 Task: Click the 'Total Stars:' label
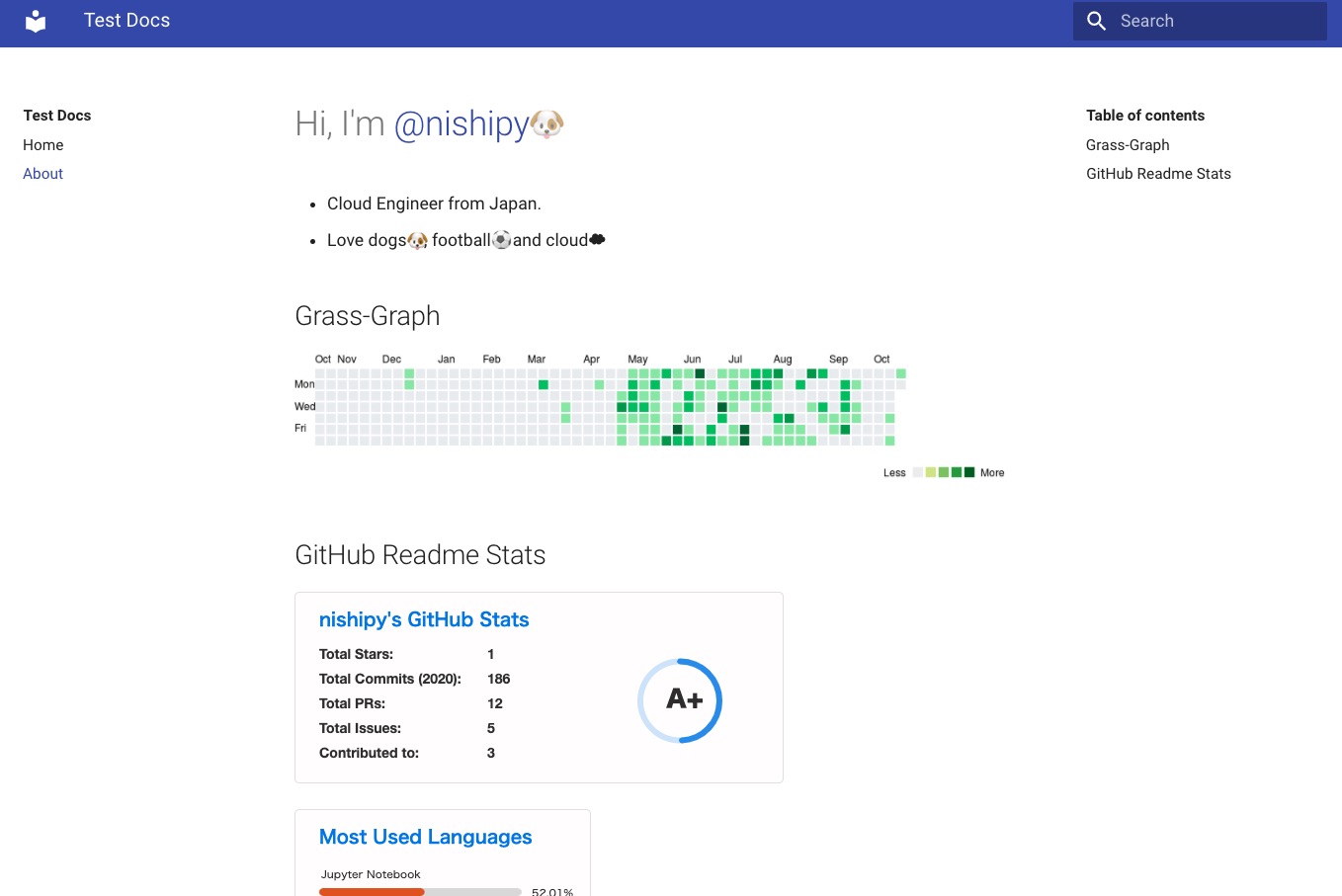tap(356, 654)
